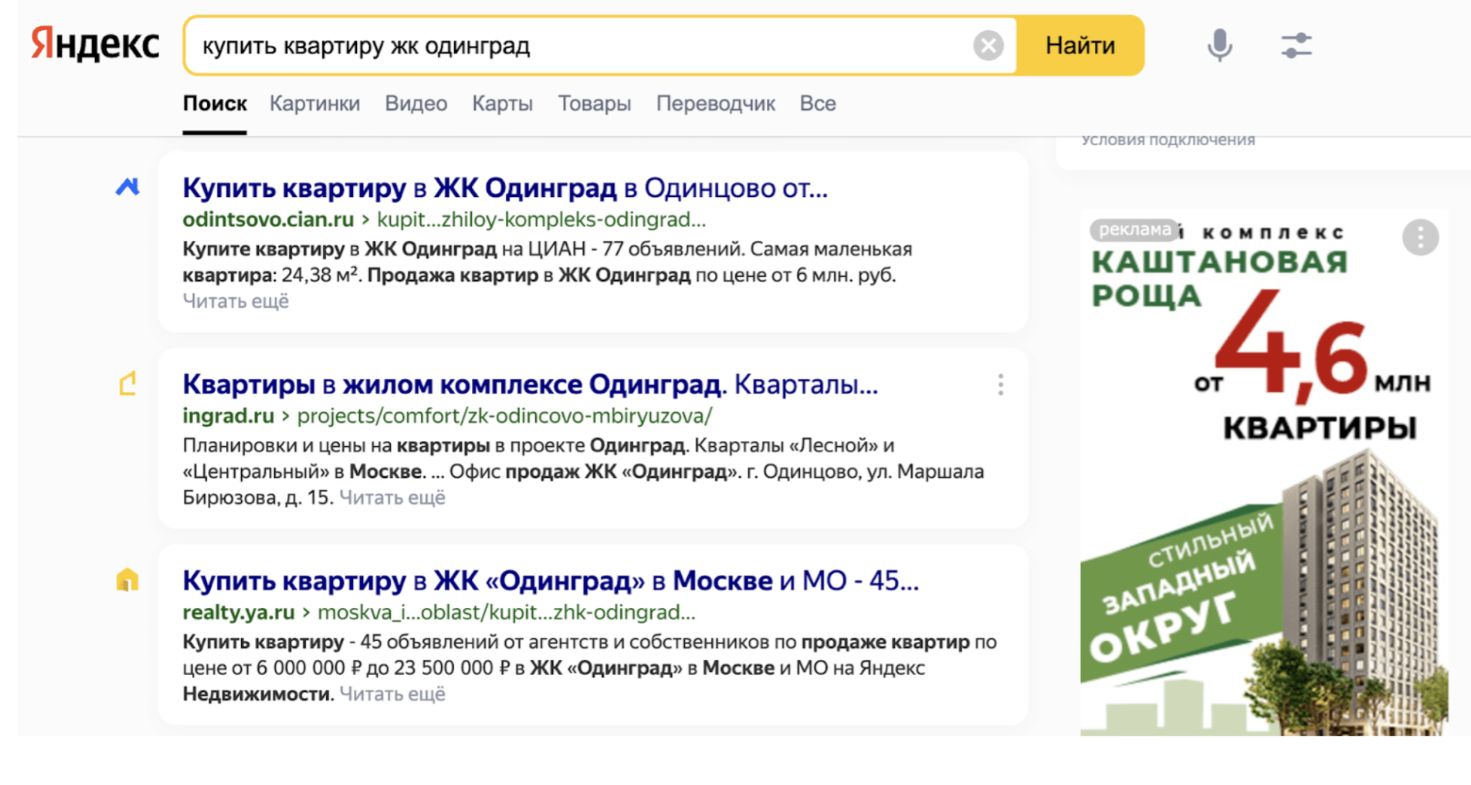Click moskva_i…oblast/kupit…zhk-odingrad path link
The image size is (1471, 785).
(506, 612)
